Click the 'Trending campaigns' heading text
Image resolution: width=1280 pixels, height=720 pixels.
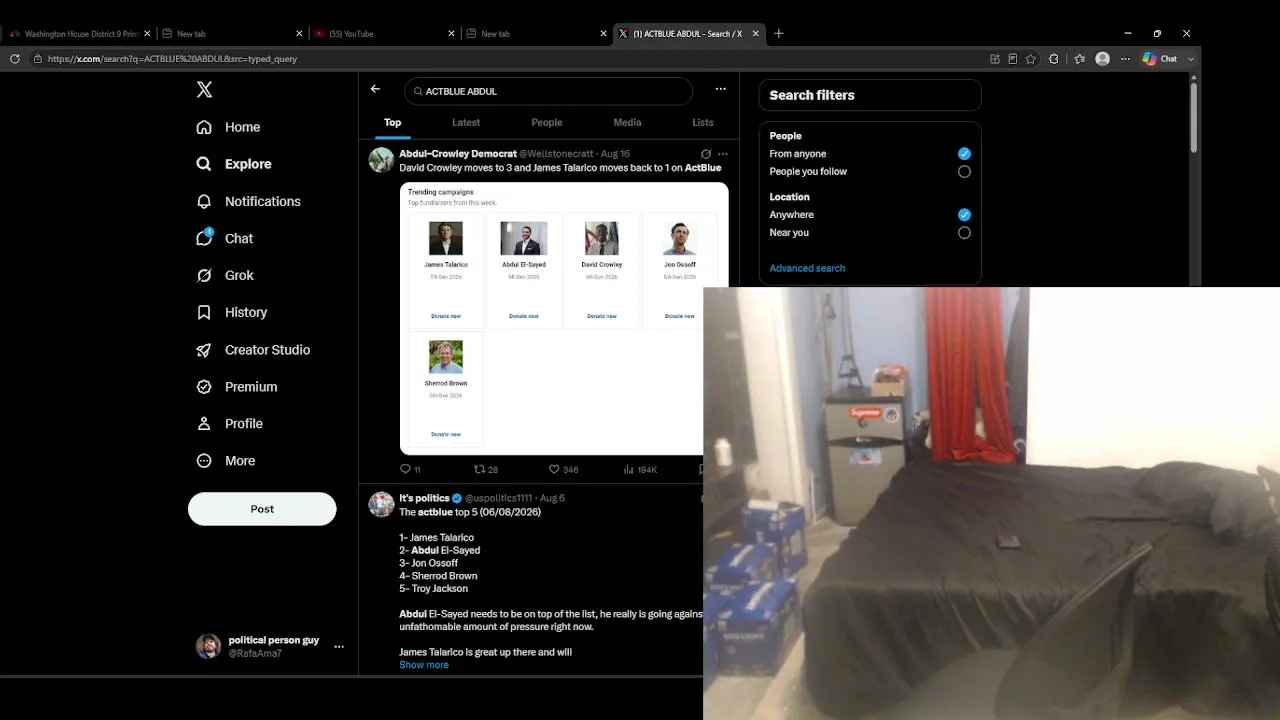click(x=441, y=192)
